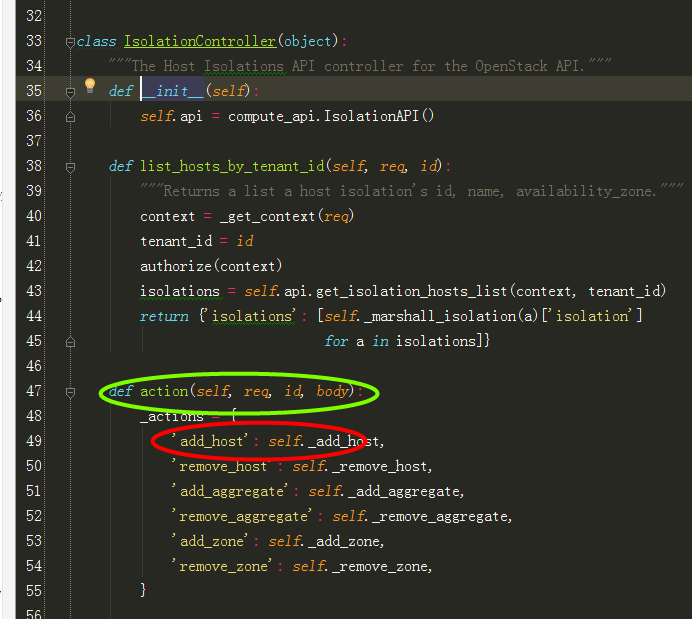Screen dimensions: 692x619
Task: Click line number 49 in gutter
Action: (34, 441)
